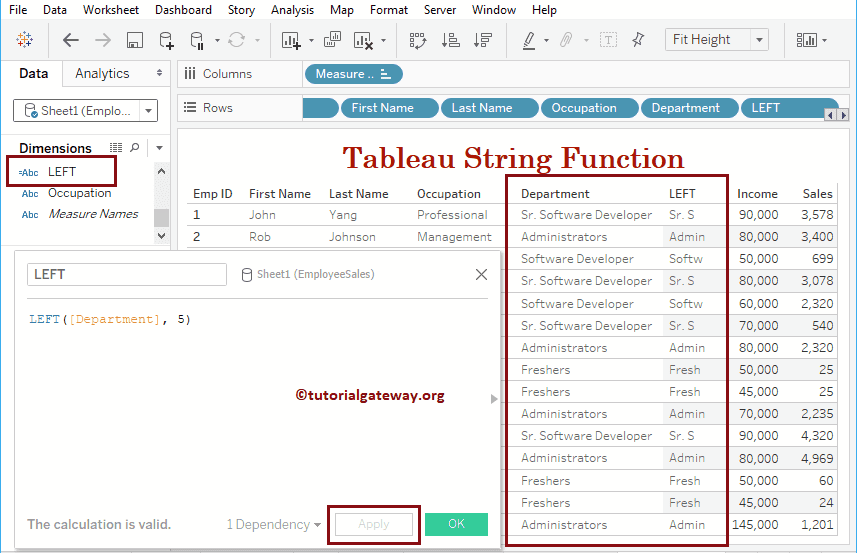Click the Show Mark Labels T icon
Screen dimensions: 857x553
pos(608,40)
